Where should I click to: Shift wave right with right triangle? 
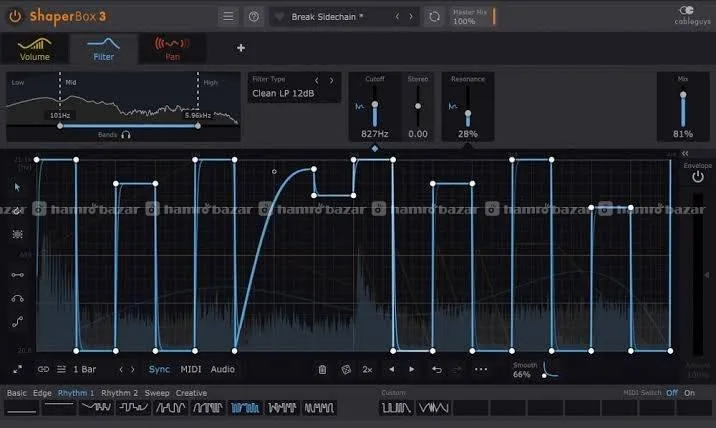[412, 369]
